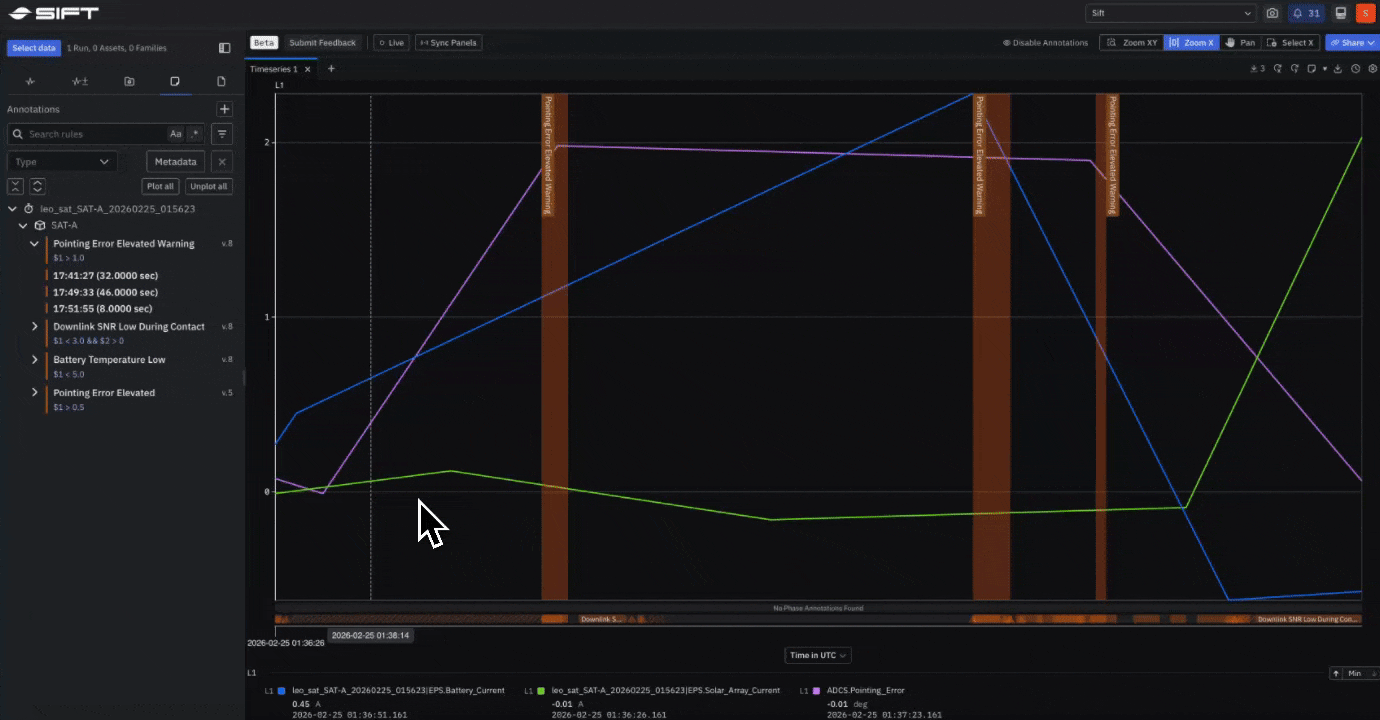Click the camera screenshot icon near notifications
Screen dimensions: 1380x720
(x=1272, y=13)
